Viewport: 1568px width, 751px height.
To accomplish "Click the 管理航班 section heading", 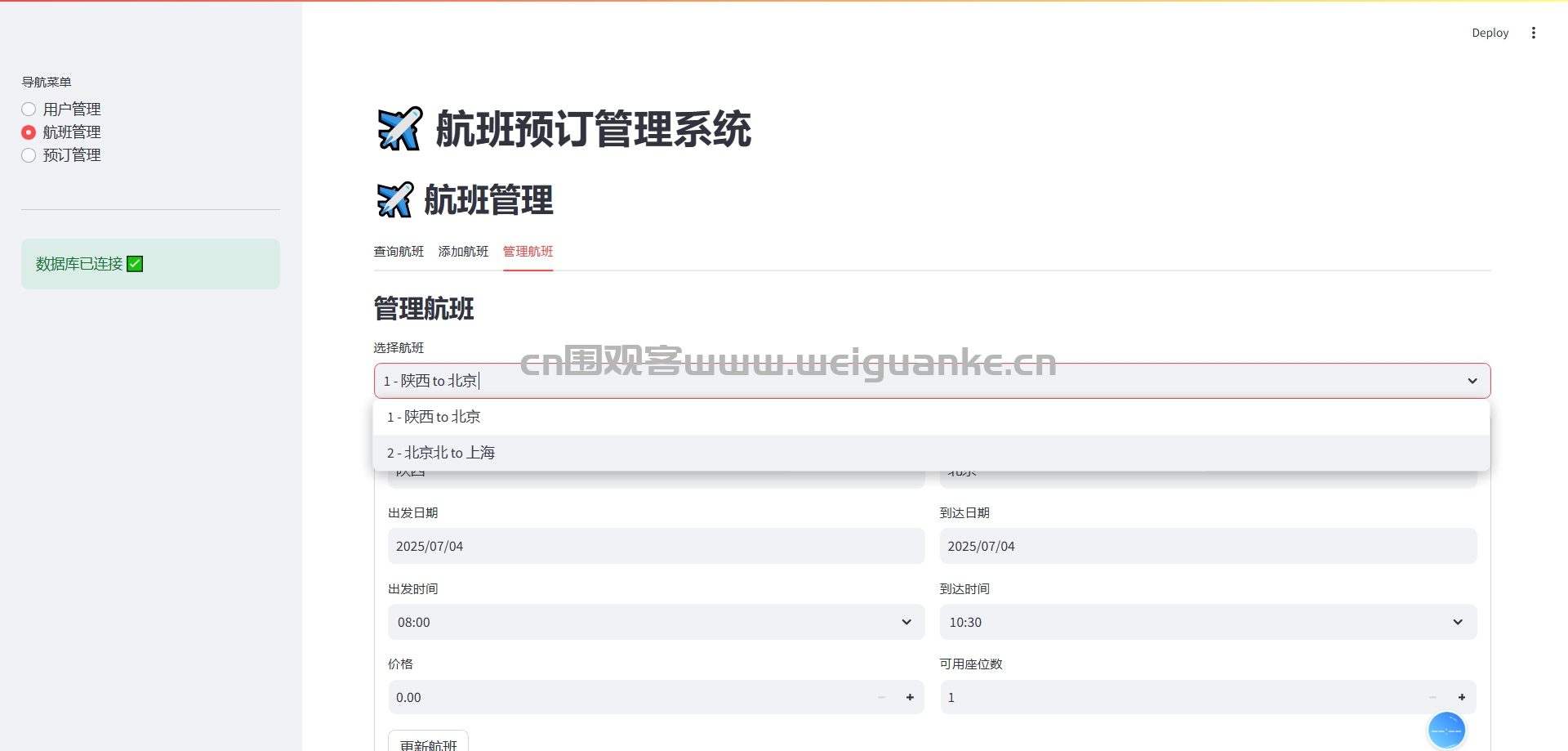I will click(424, 309).
